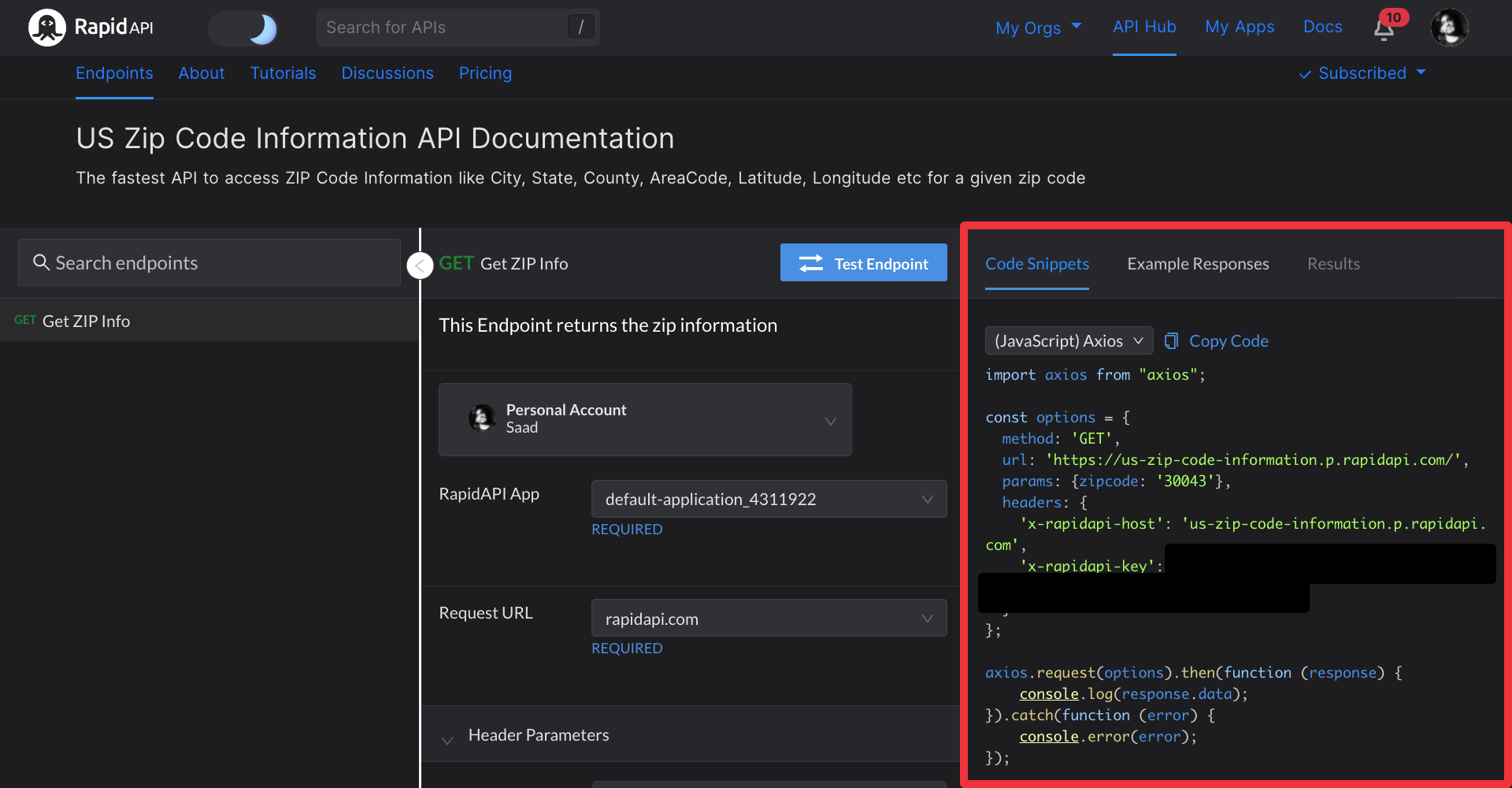Image resolution: width=1512 pixels, height=788 pixels.
Task: Click the Copy Code link
Action: 1228,340
